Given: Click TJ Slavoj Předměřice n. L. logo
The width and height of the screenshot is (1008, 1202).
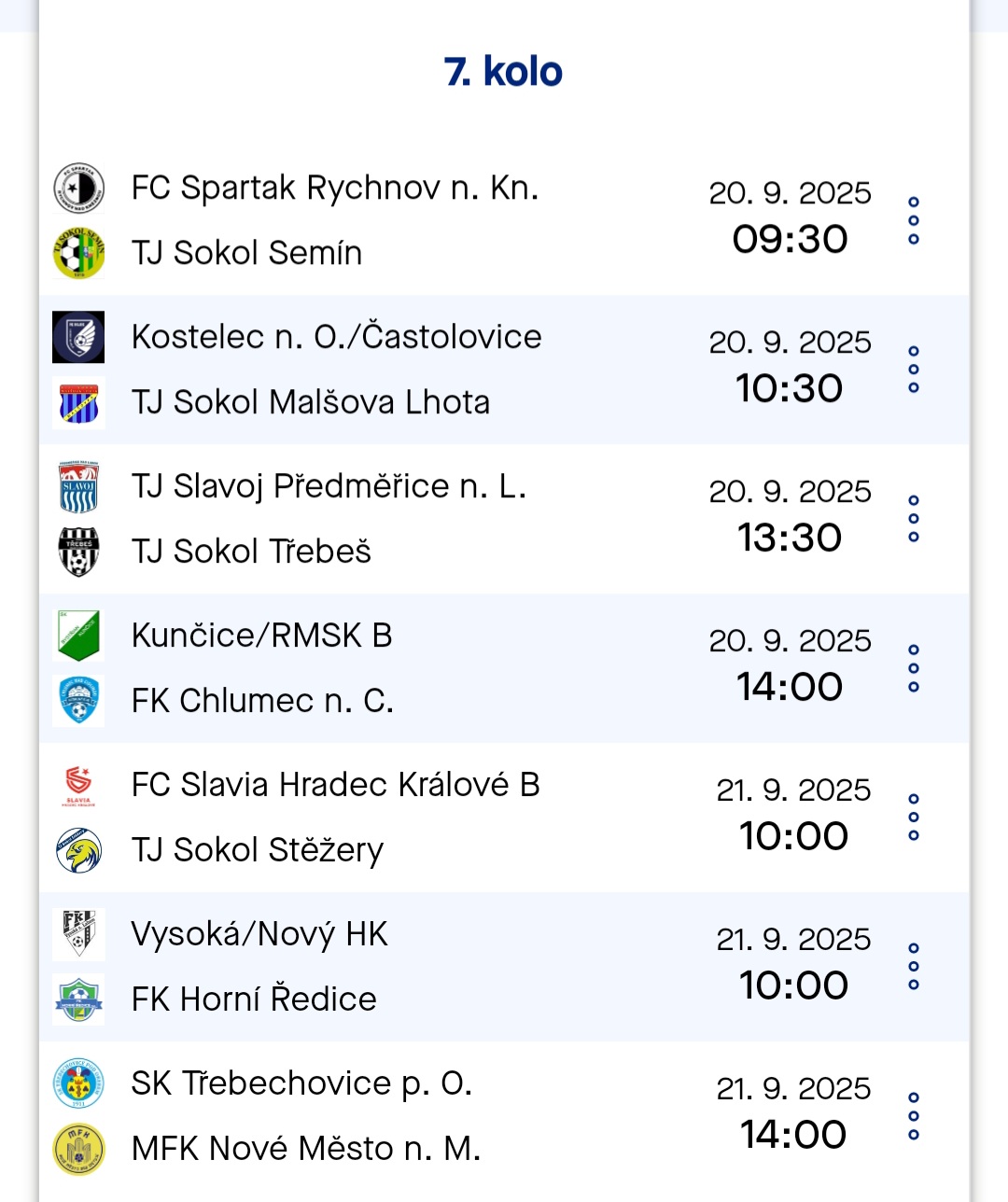Looking at the screenshot, I should [x=78, y=486].
